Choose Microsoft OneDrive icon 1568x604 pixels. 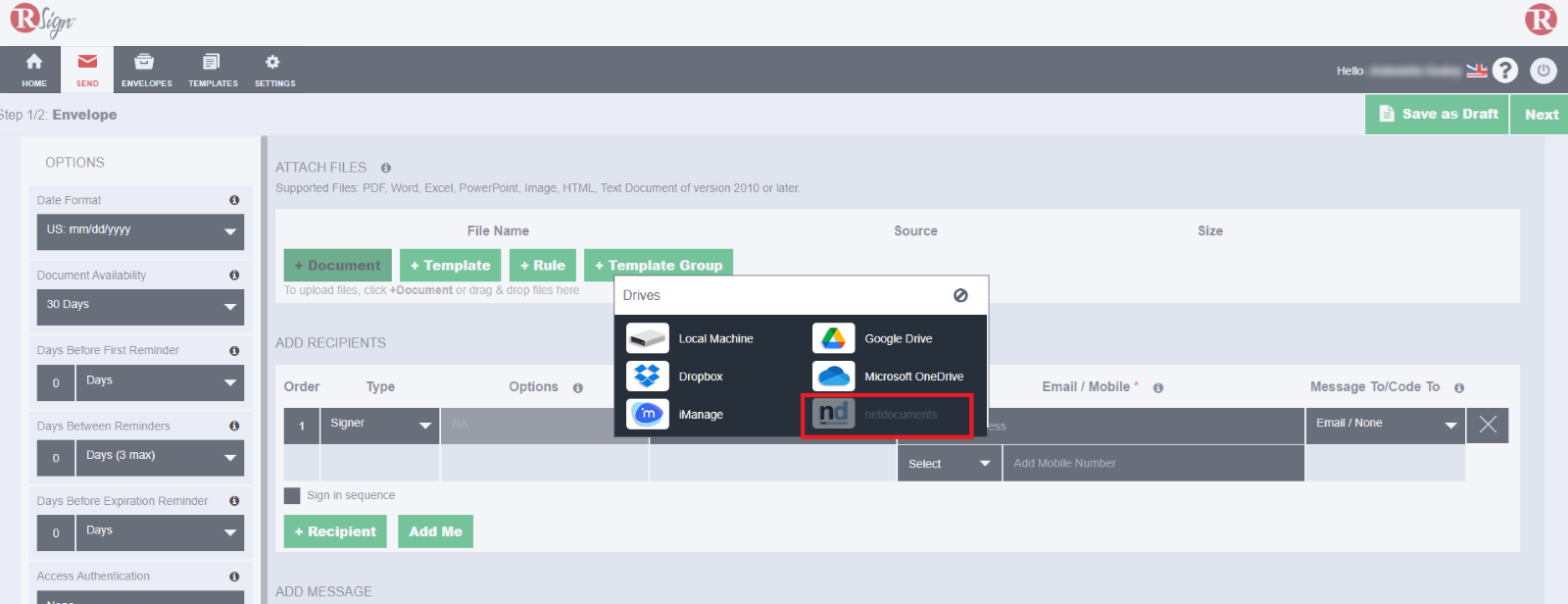pos(834,377)
